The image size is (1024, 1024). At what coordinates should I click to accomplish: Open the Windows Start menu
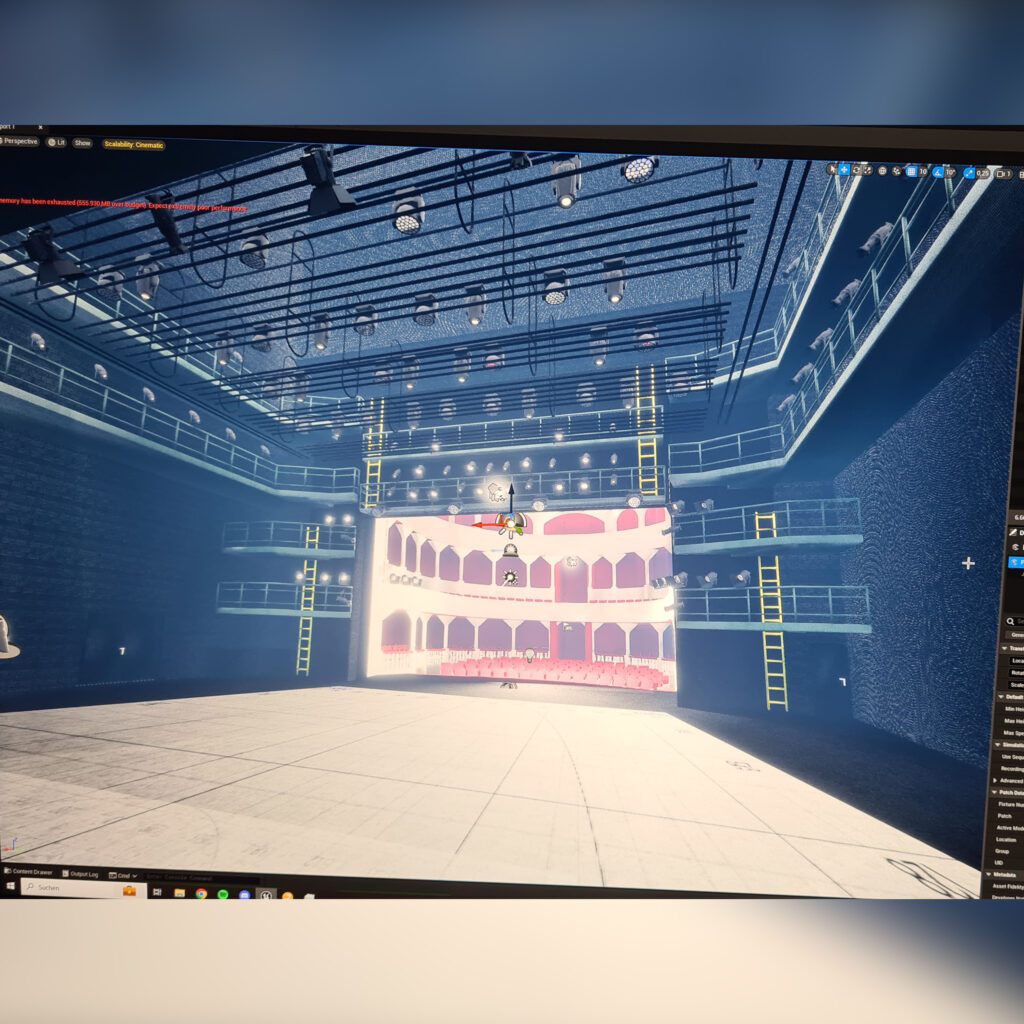(10, 886)
